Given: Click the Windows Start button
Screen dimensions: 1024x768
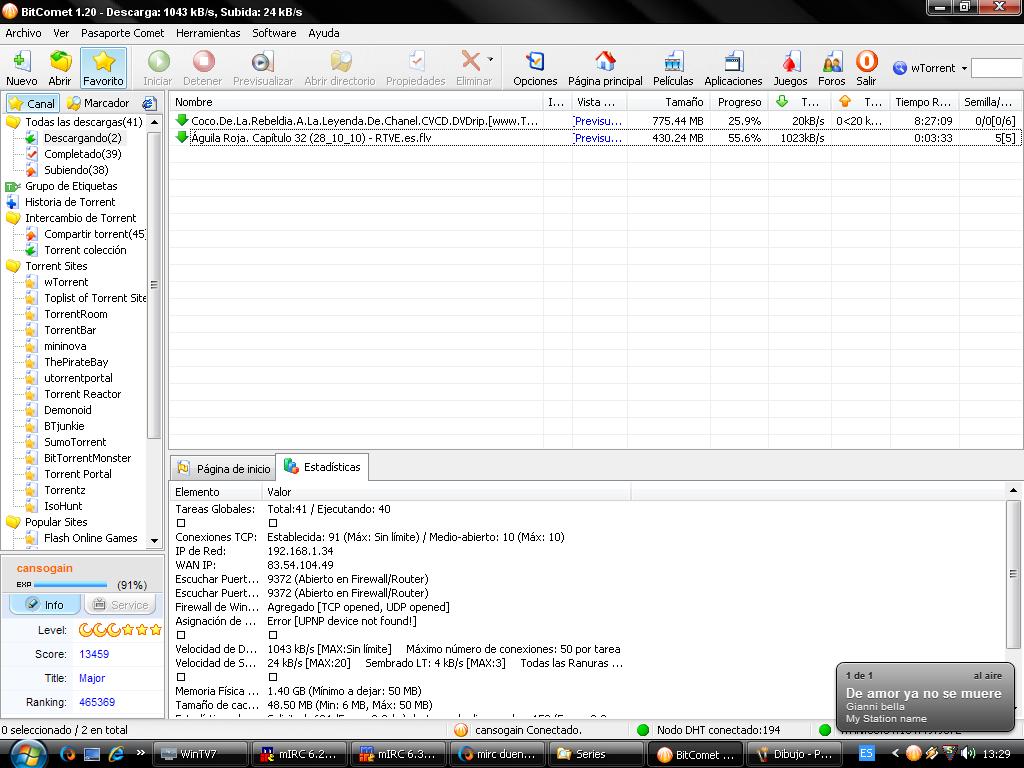Looking at the screenshot, I should click(x=28, y=754).
